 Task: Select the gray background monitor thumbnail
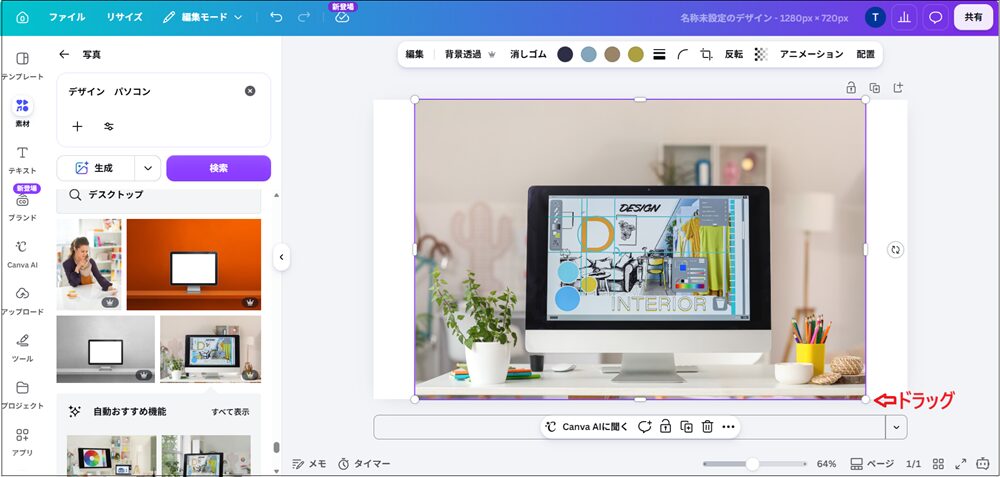pyautogui.click(x=106, y=349)
